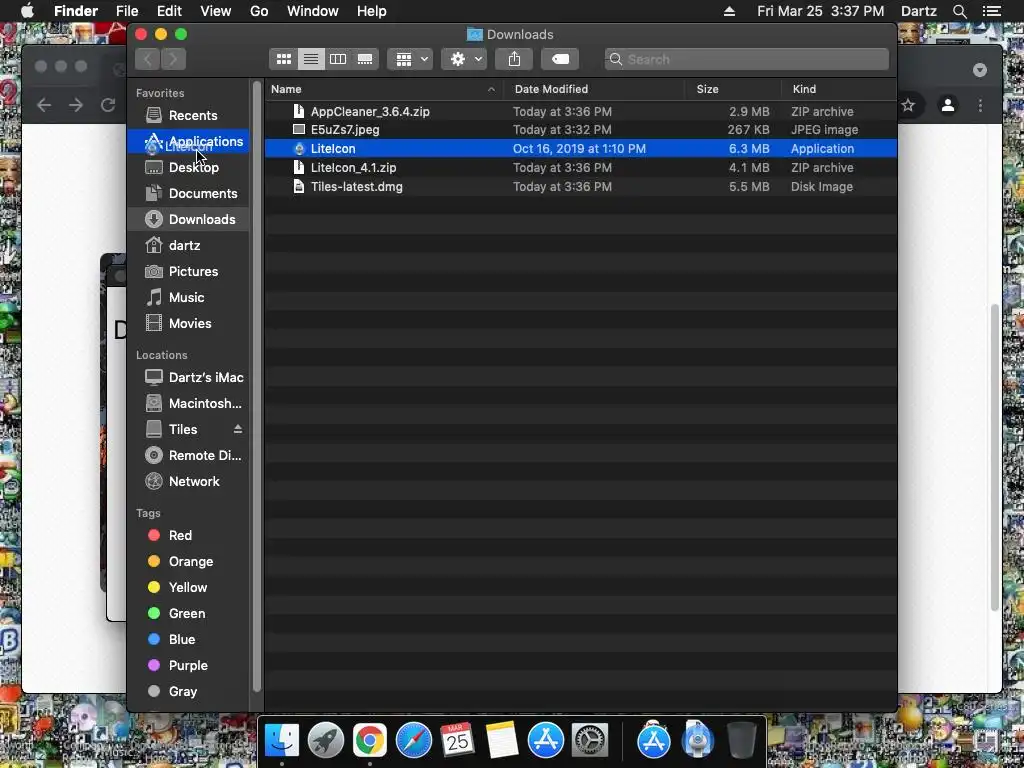Go forward with the Finder forward arrow
This screenshot has width=1024, height=768.
pyautogui.click(x=173, y=59)
